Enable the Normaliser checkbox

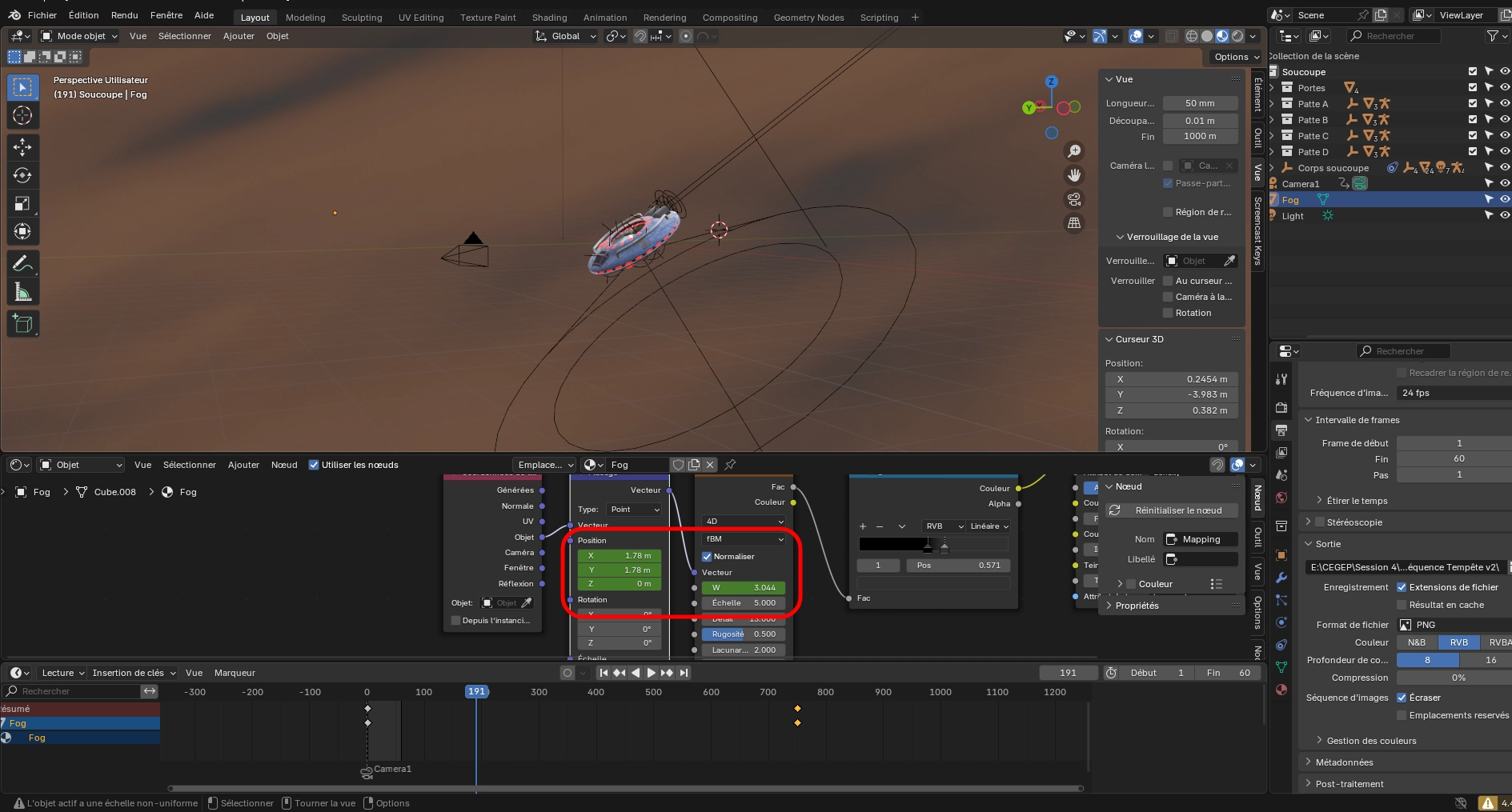(x=707, y=557)
